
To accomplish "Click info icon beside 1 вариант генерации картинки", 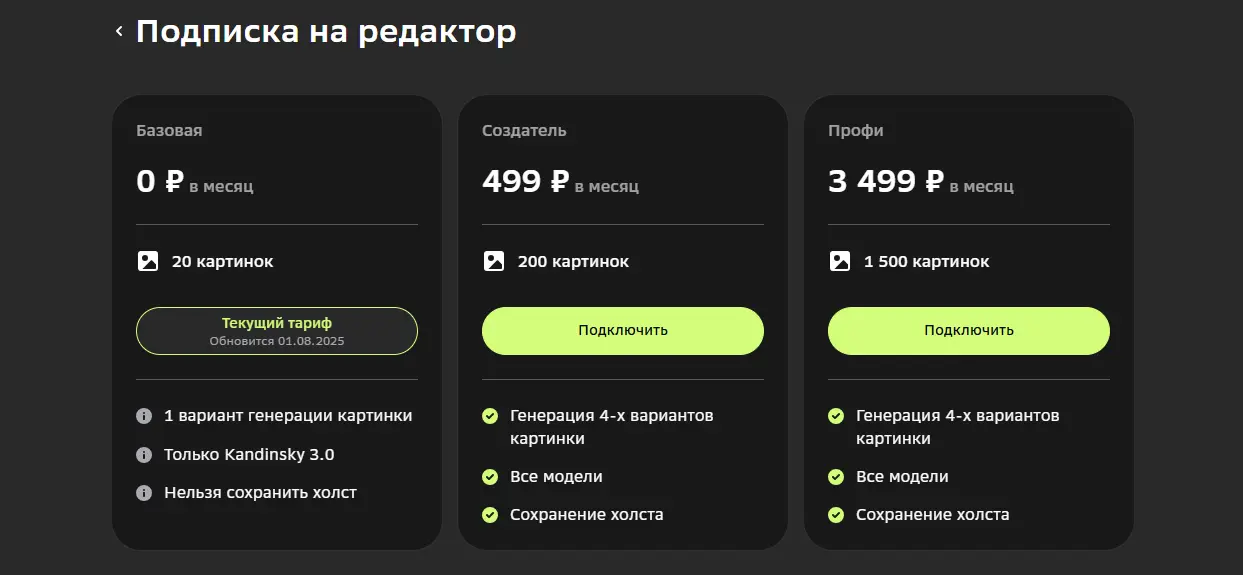I will click(144, 415).
